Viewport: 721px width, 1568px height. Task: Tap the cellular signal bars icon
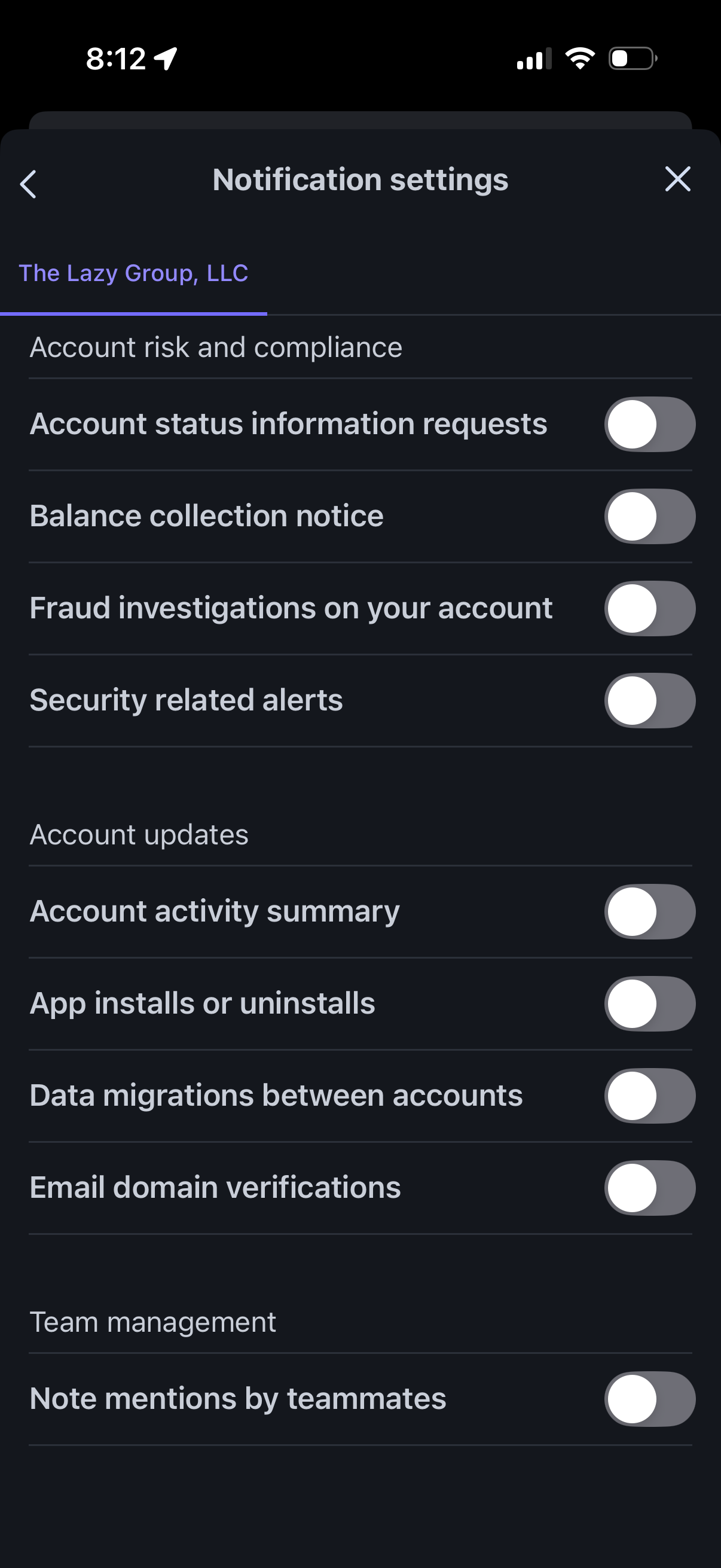534,59
